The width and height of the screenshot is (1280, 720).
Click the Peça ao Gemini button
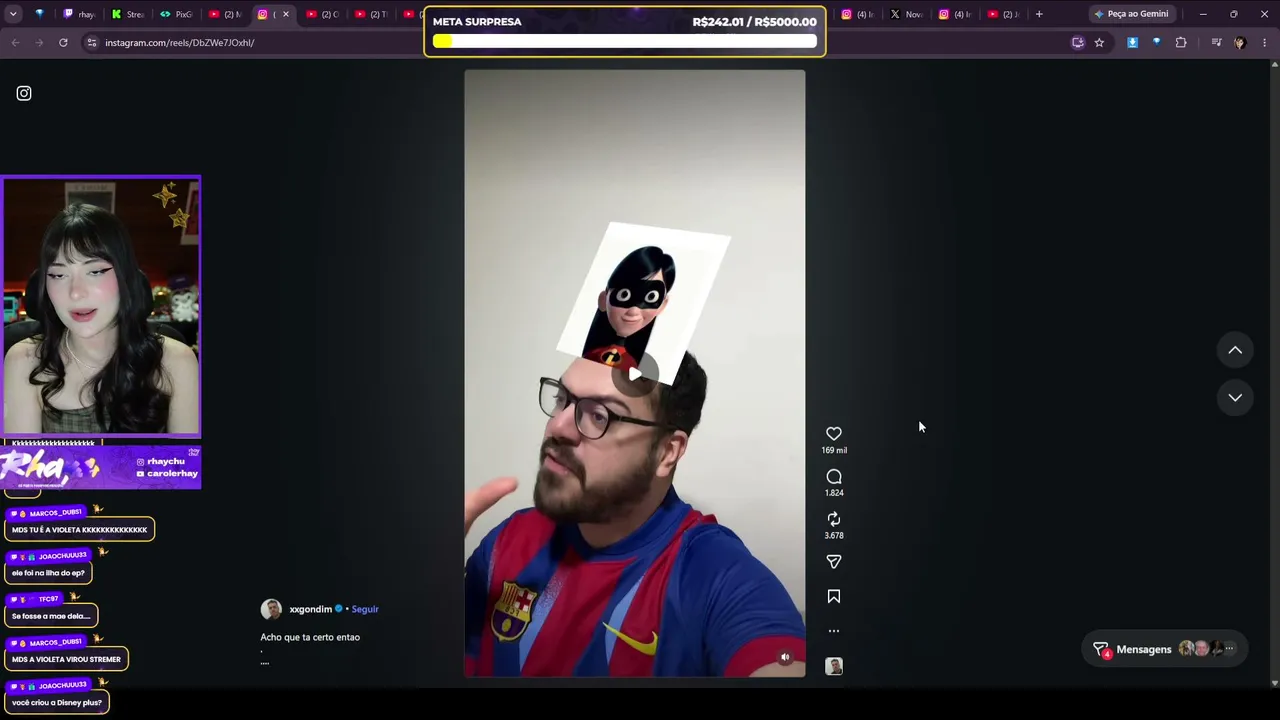coord(1132,14)
